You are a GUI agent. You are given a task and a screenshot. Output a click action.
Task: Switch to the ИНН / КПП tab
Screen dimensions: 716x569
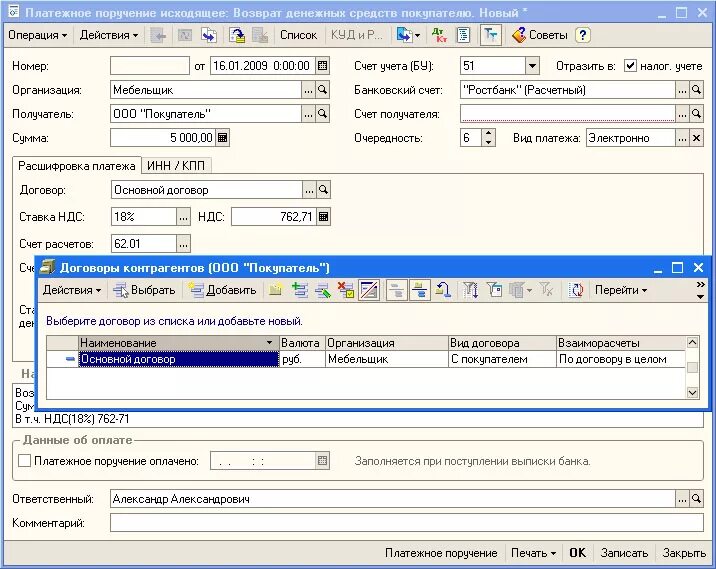click(176, 166)
